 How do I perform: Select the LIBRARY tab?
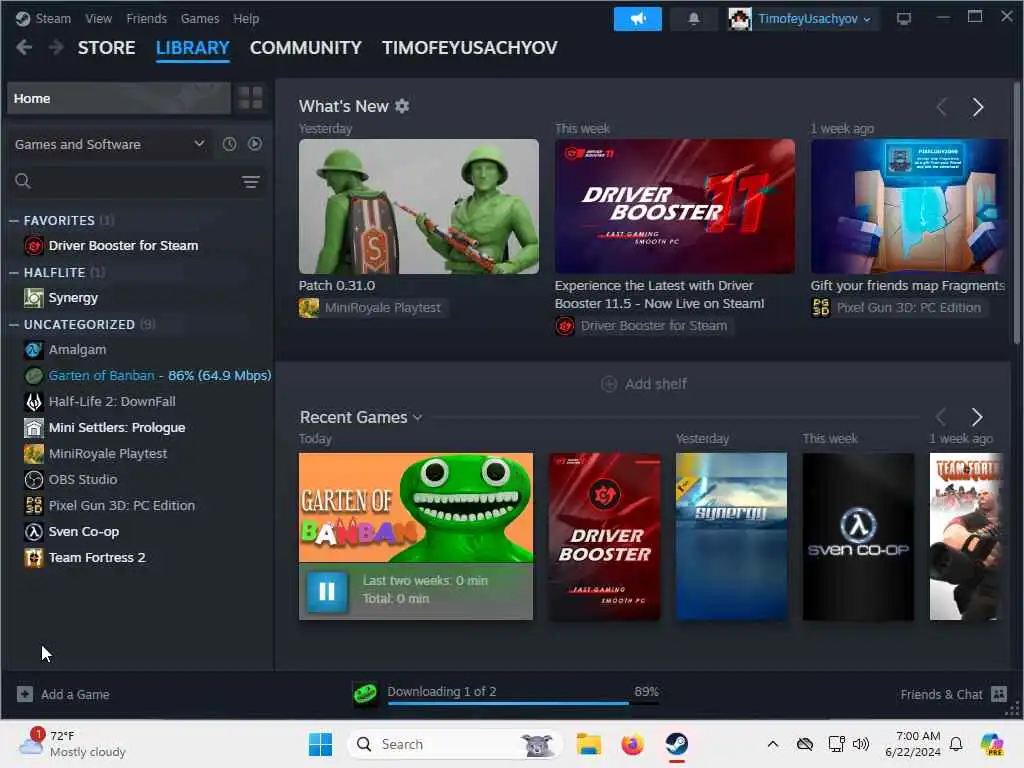pyautogui.click(x=193, y=48)
